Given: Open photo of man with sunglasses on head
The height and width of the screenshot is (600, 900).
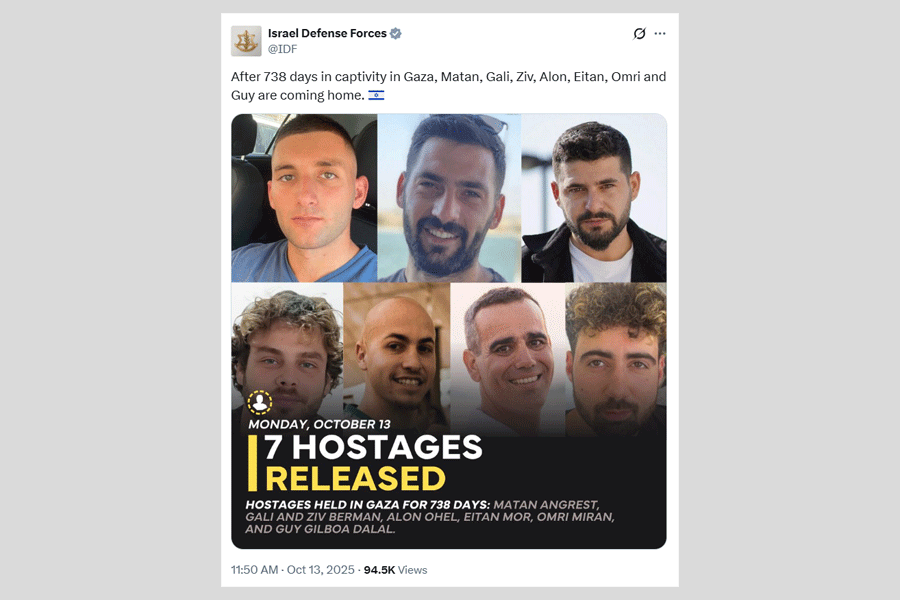Looking at the screenshot, I should pyautogui.click(x=449, y=198).
